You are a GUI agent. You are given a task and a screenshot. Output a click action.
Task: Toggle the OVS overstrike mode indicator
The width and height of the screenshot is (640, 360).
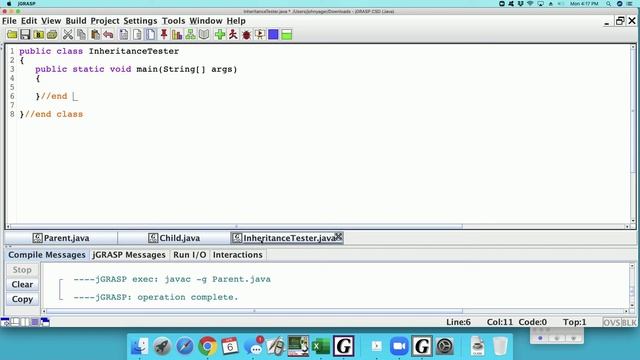pyautogui.click(x=611, y=322)
